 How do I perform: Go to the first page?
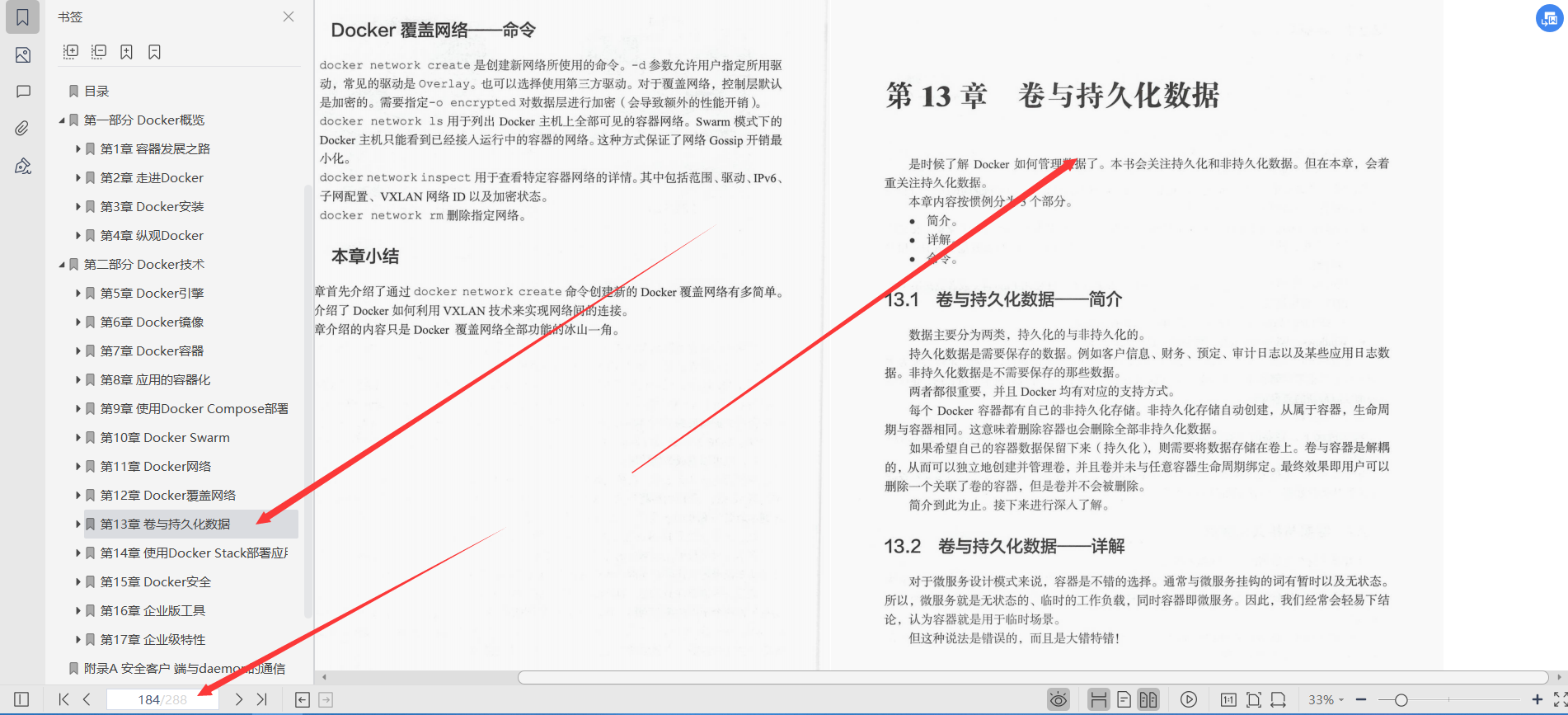(x=64, y=699)
